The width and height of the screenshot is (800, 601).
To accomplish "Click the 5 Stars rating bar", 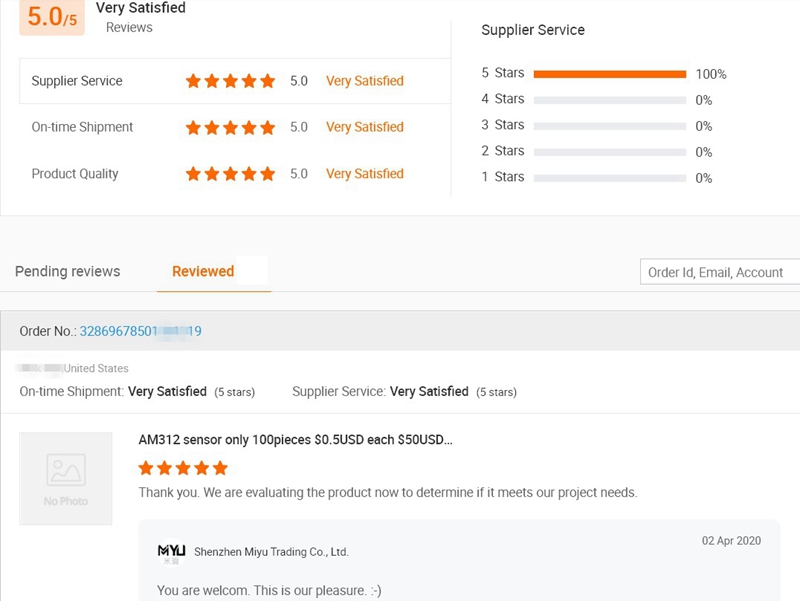I will click(x=609, y=74).
